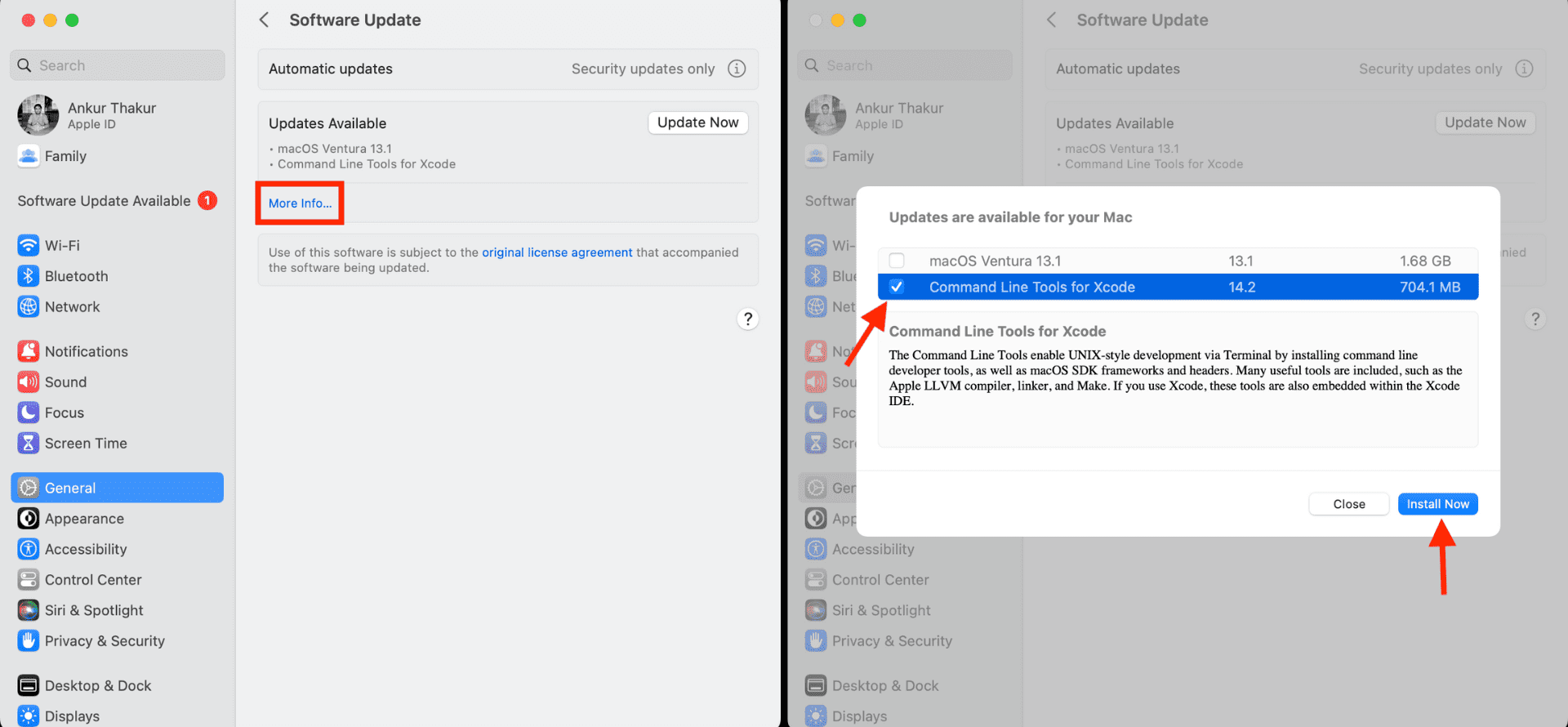This screenshot has height=727, width=1568.
Task: Click the 1.68 GB size value
Action: pos(1425,261)
